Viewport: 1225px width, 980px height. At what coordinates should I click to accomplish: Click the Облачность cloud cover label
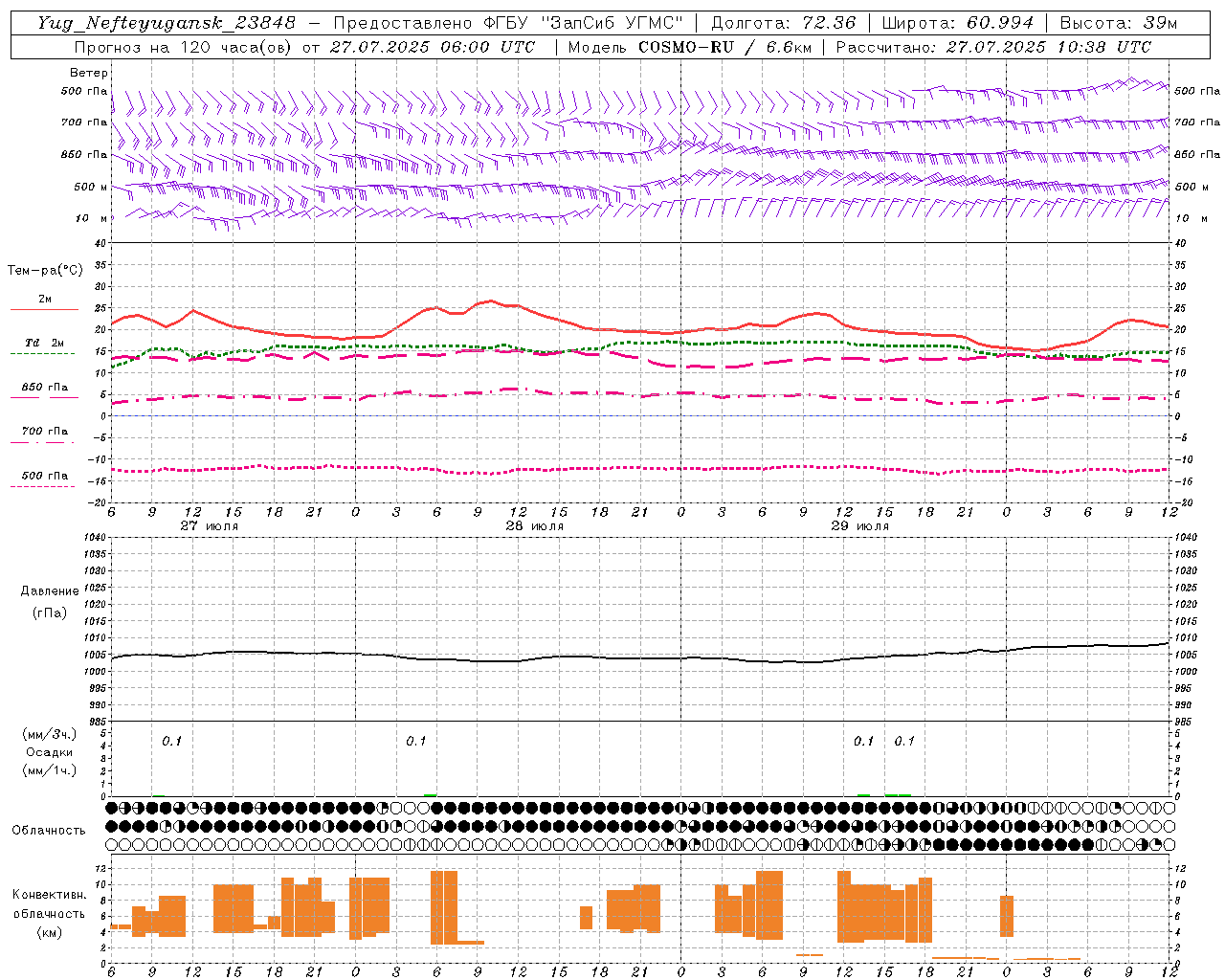49,830
